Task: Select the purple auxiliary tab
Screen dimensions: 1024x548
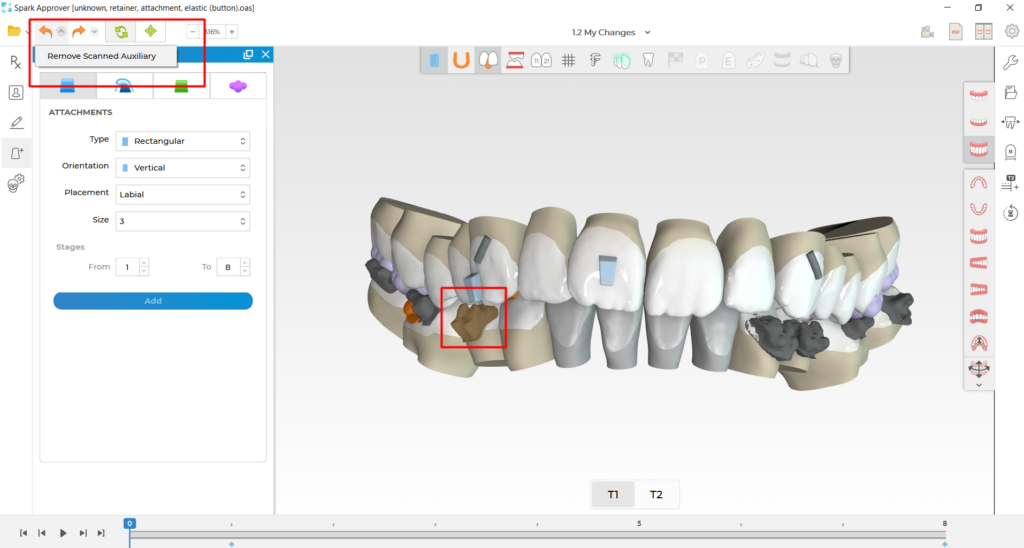Action: point(238,86)
